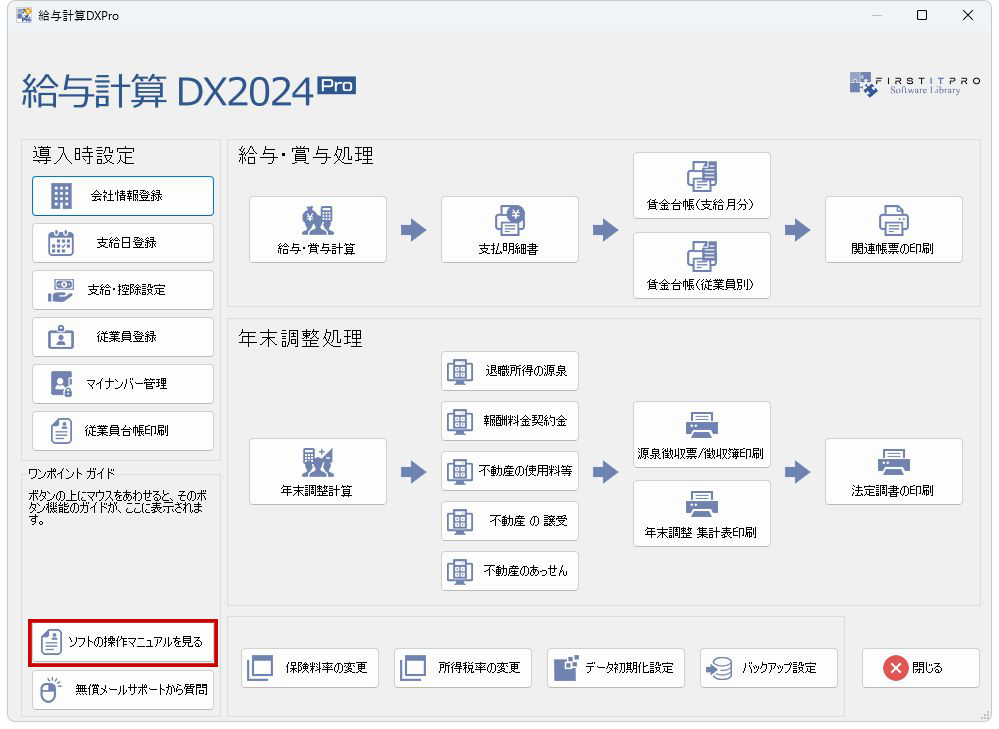Open 所得税率の変更 window button
This screenshot has width=999, height=729.
click(463, 668)
